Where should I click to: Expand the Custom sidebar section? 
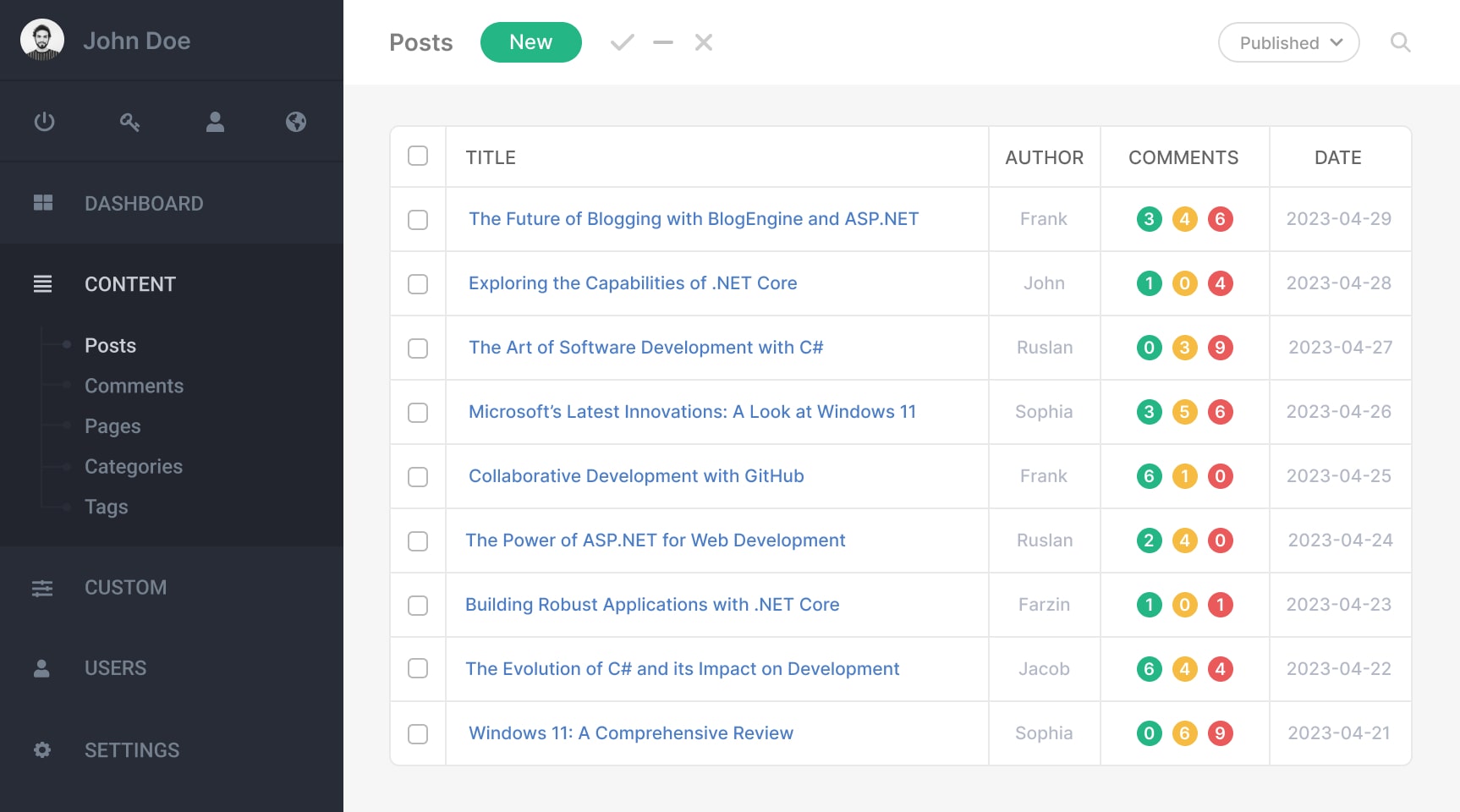[125, 587]
